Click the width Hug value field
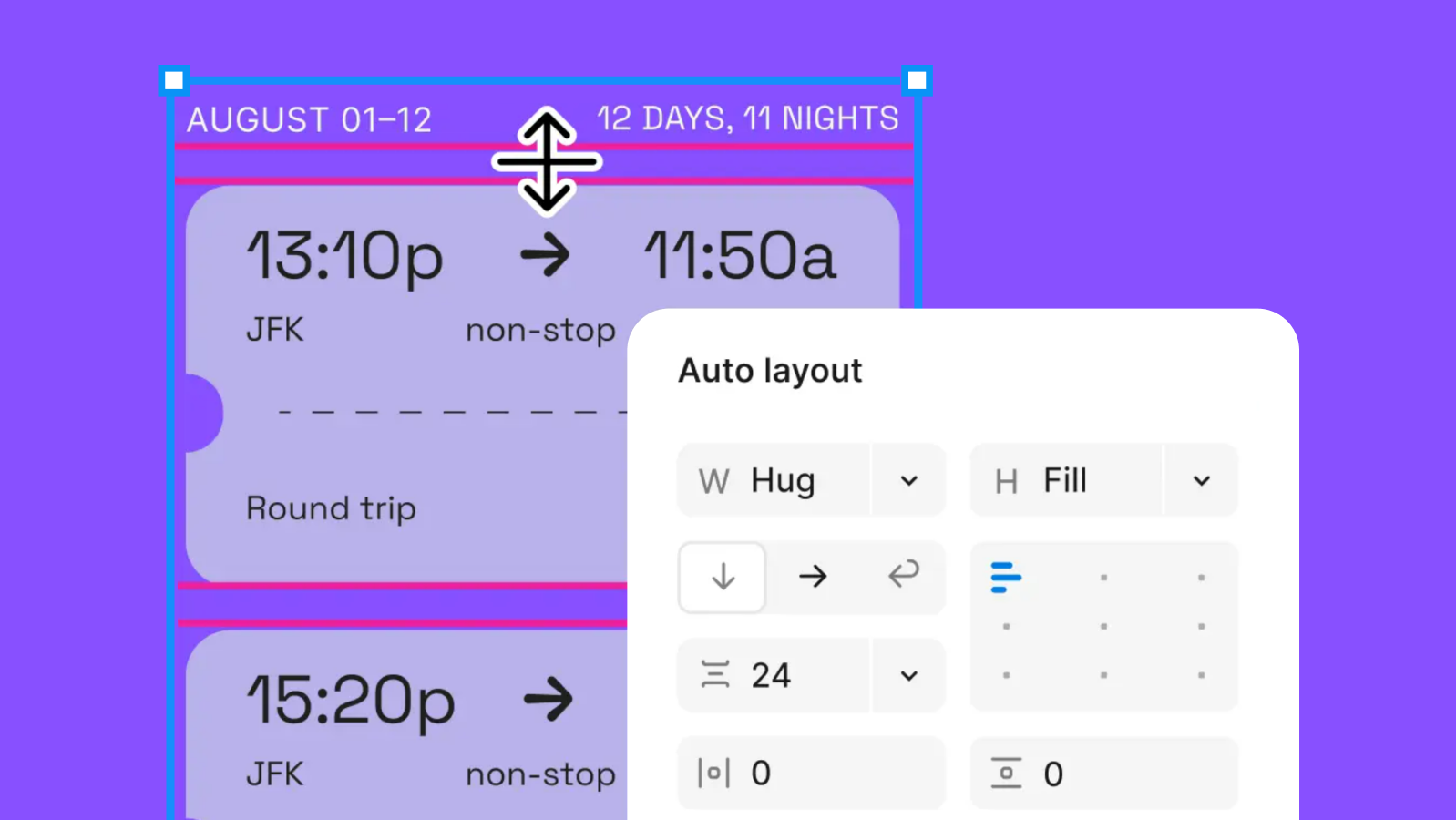 coord(782,481)
